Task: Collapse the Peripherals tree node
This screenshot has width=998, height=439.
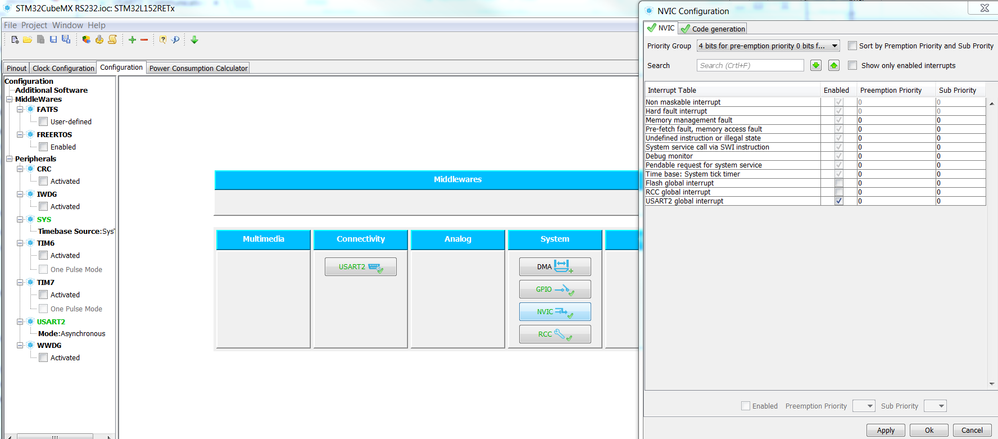Action: [x=10, y=159]
